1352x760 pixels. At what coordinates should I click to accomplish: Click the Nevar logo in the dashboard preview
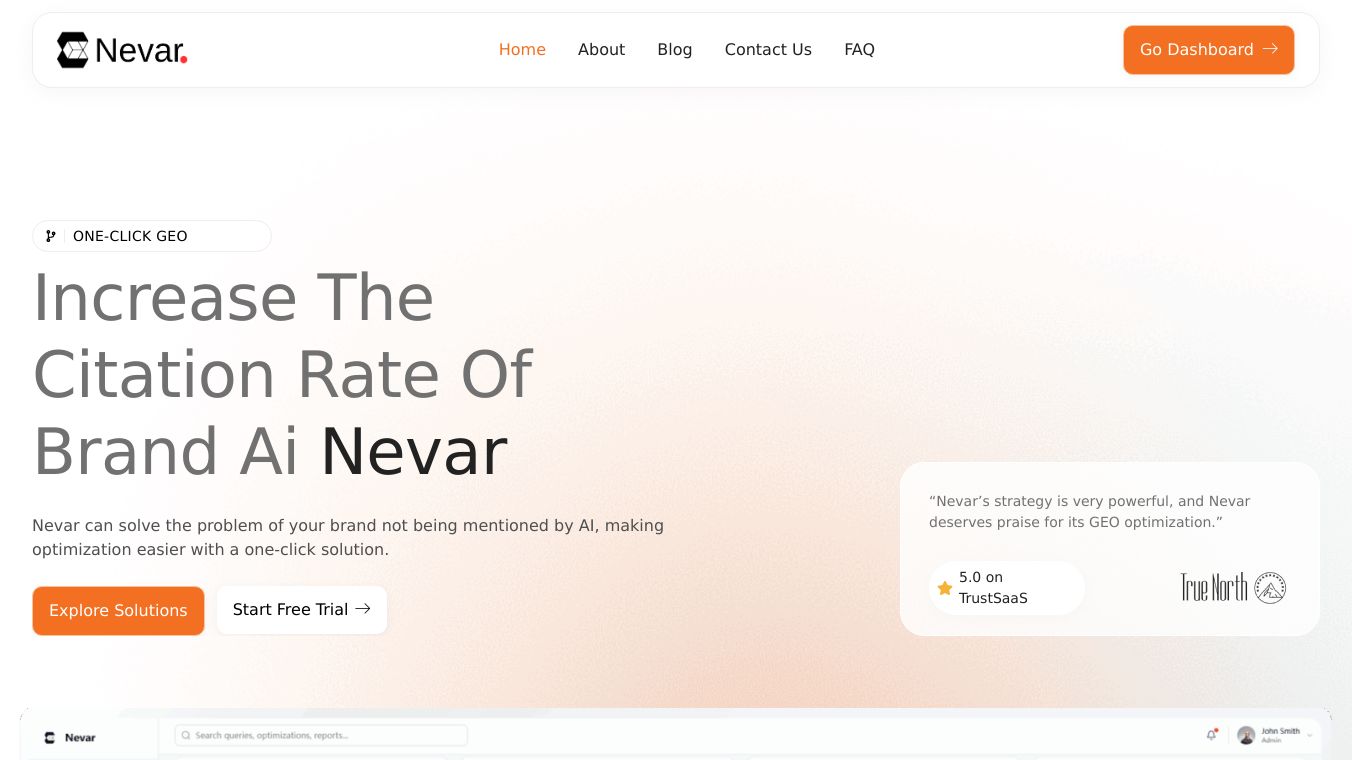coord(70,737)
